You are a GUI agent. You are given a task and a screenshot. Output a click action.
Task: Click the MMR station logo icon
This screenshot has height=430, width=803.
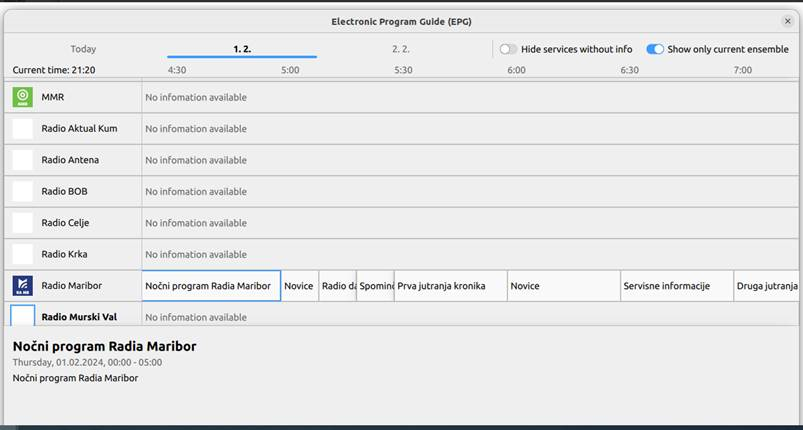click(23, 97)
